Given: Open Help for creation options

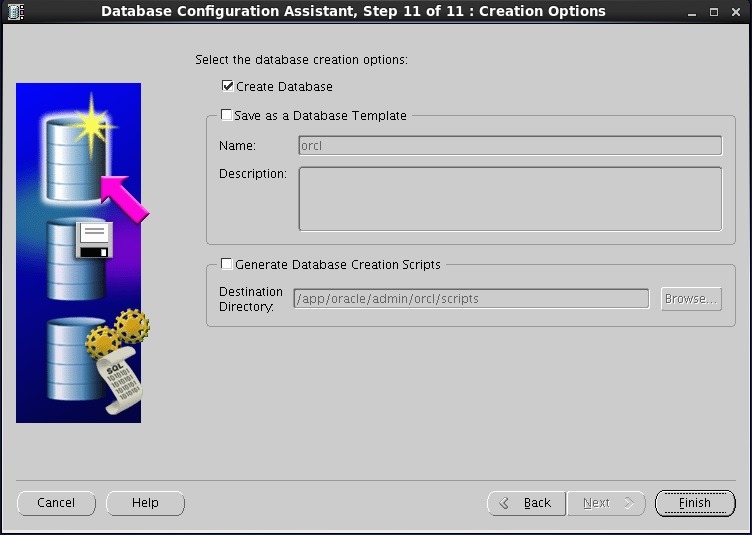Looking at the screenshot, I should point(145,503).
